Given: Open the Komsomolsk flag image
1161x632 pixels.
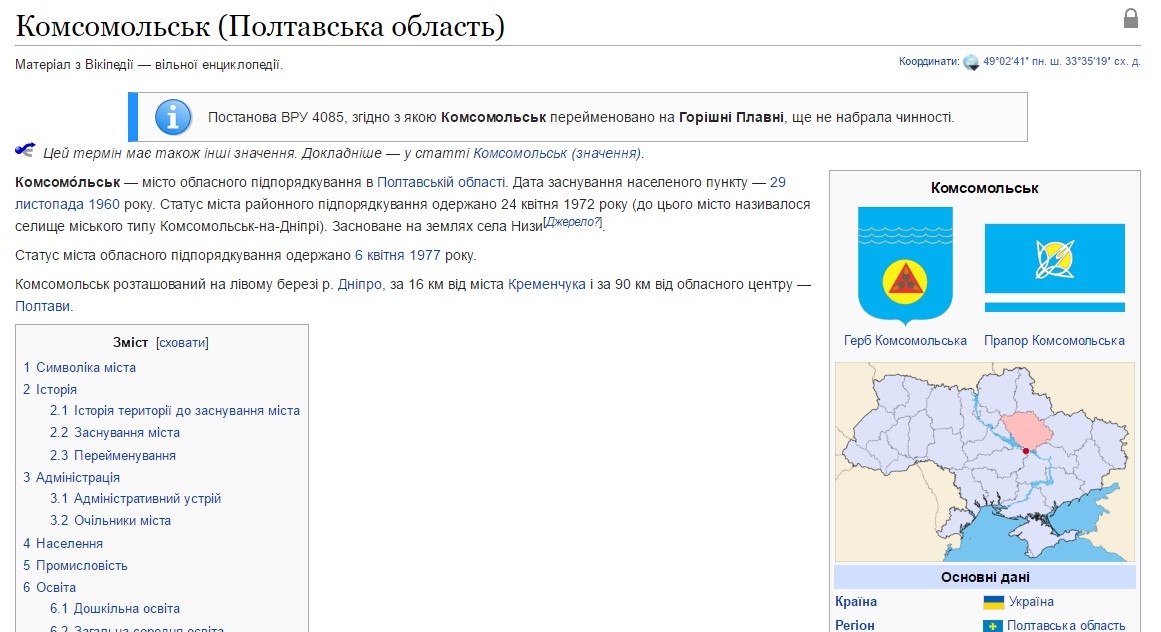Looking at the screenshot, I should click(x=1054, y=267).
